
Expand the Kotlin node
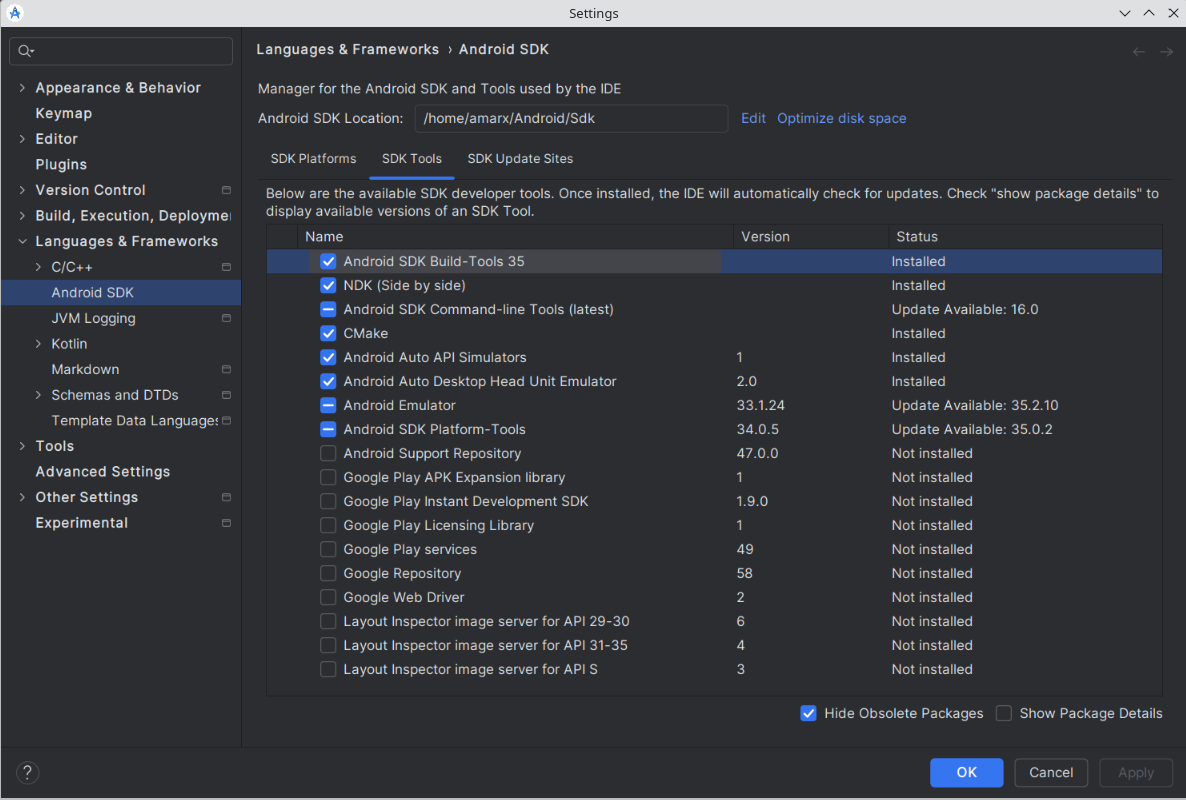(x=38, y=344)
